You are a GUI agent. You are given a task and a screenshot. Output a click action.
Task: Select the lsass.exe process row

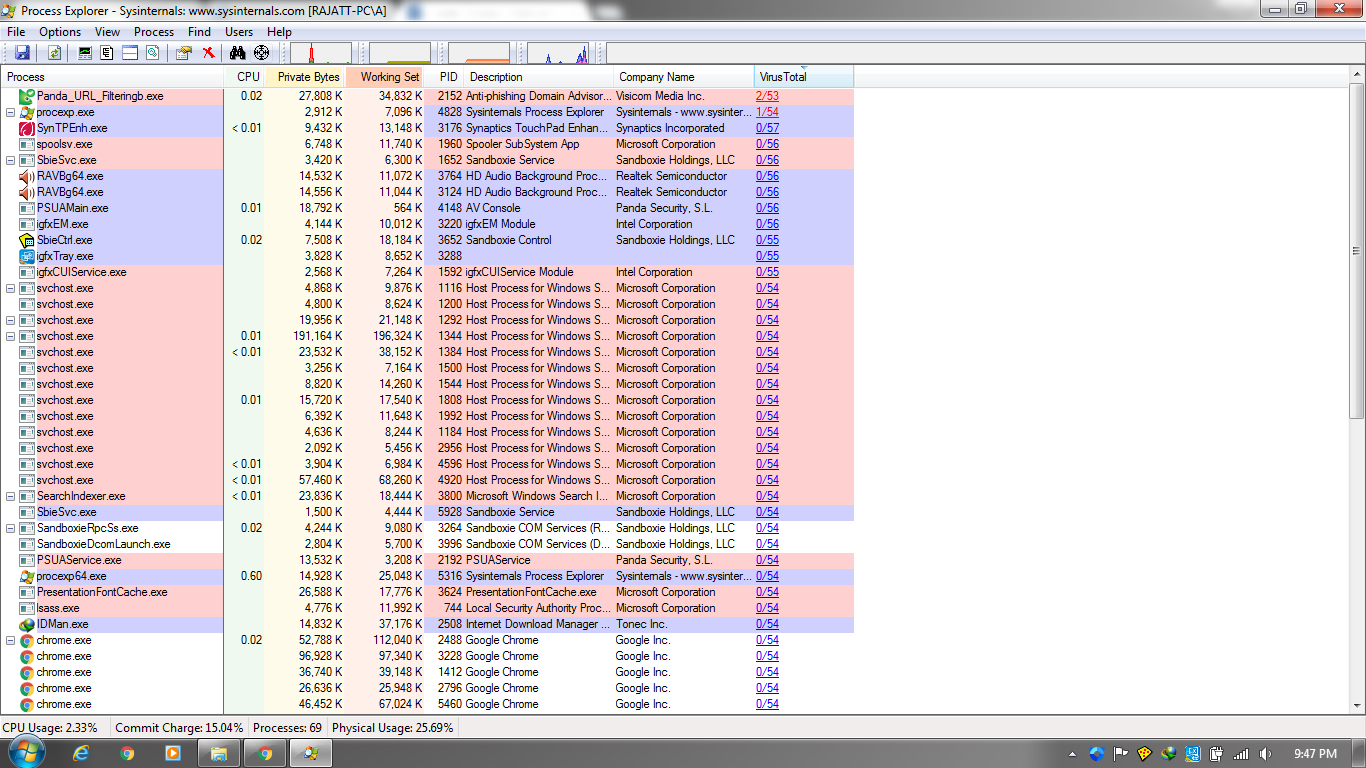click(429, 608)
